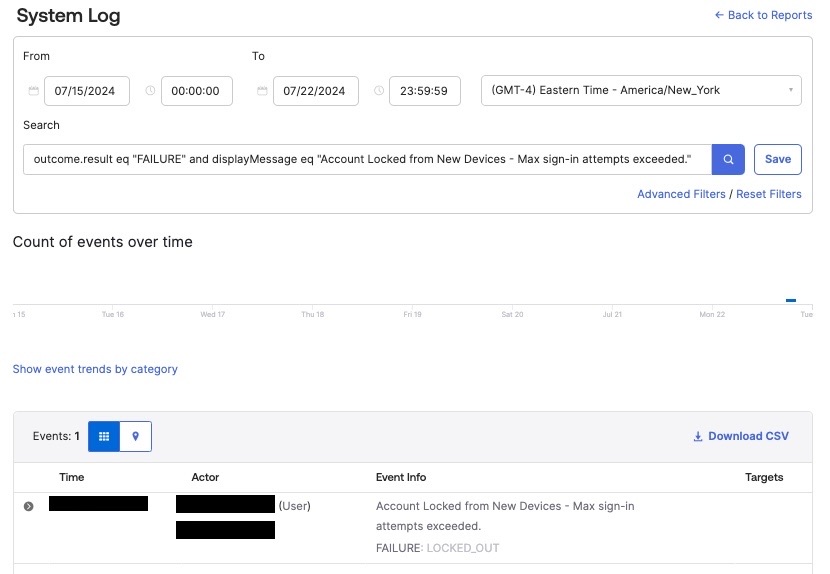This screenshot has width=830, height=574.
Task: Click the From time clock icon
Action: point(150,91)
